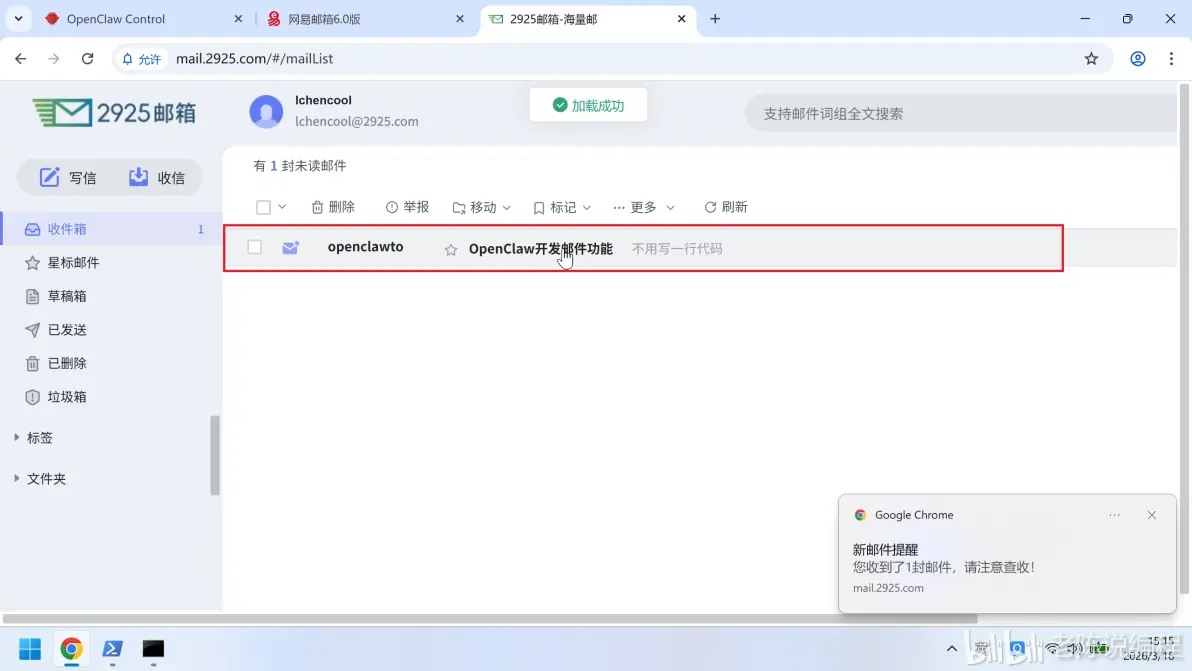Image resolution: width=1192 pixels, height=671 pixels.
Task: Select the 2925邮箱 browser tab
Action: [553, 19]
